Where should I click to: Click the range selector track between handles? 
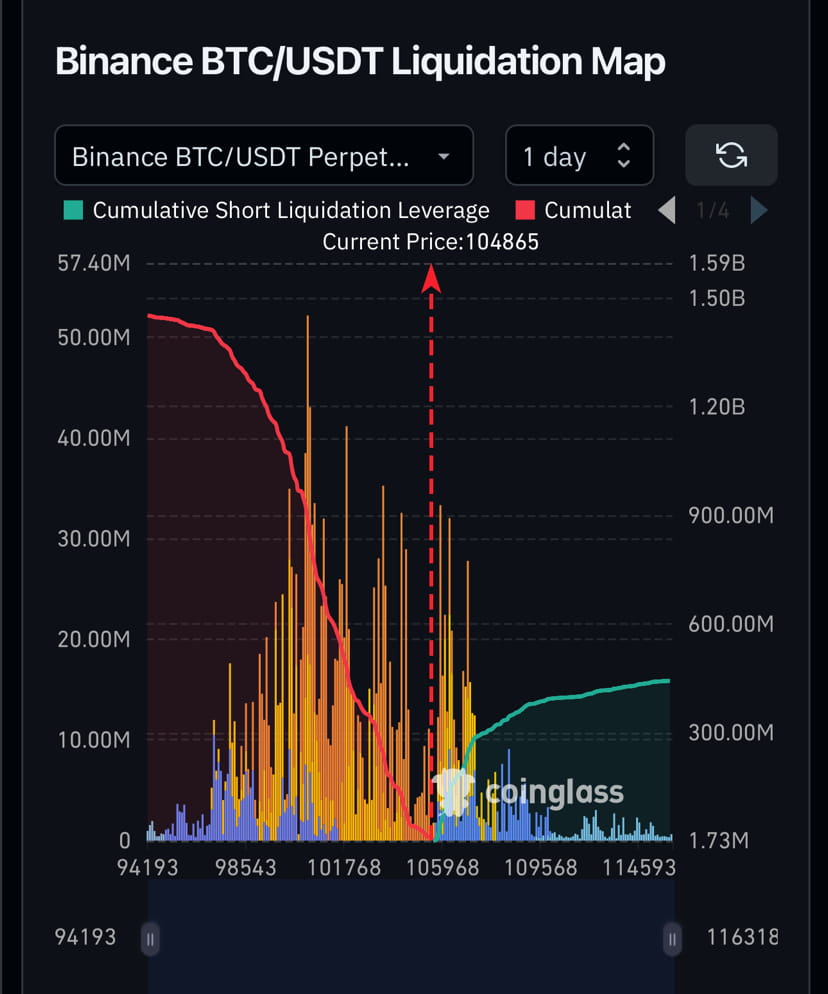point(411,937)
